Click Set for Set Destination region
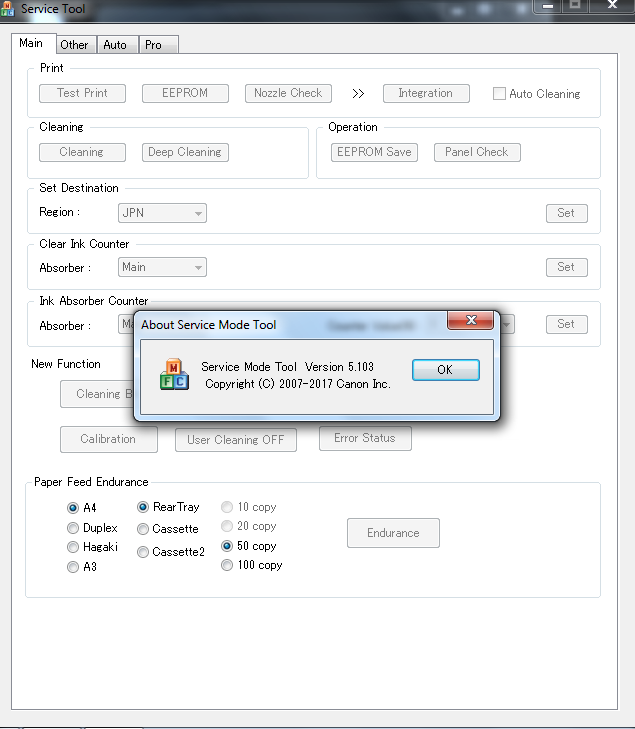 point(567,213)
